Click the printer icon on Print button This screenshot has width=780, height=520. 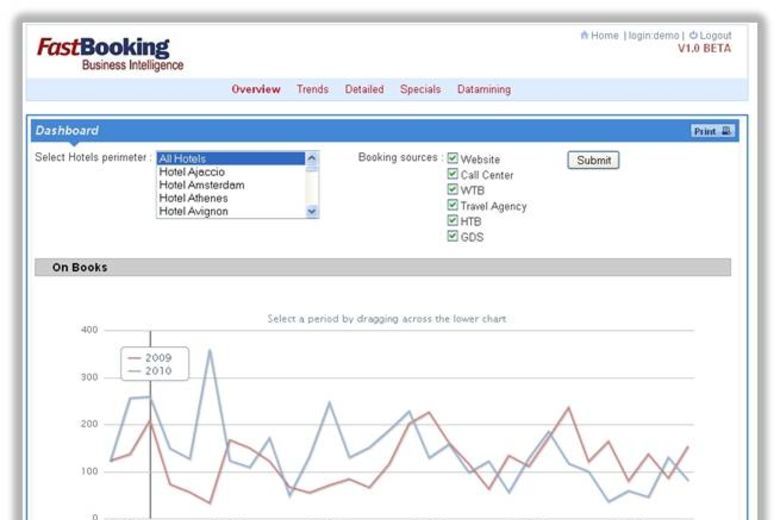pyautogui.click(x=726, y=131)
